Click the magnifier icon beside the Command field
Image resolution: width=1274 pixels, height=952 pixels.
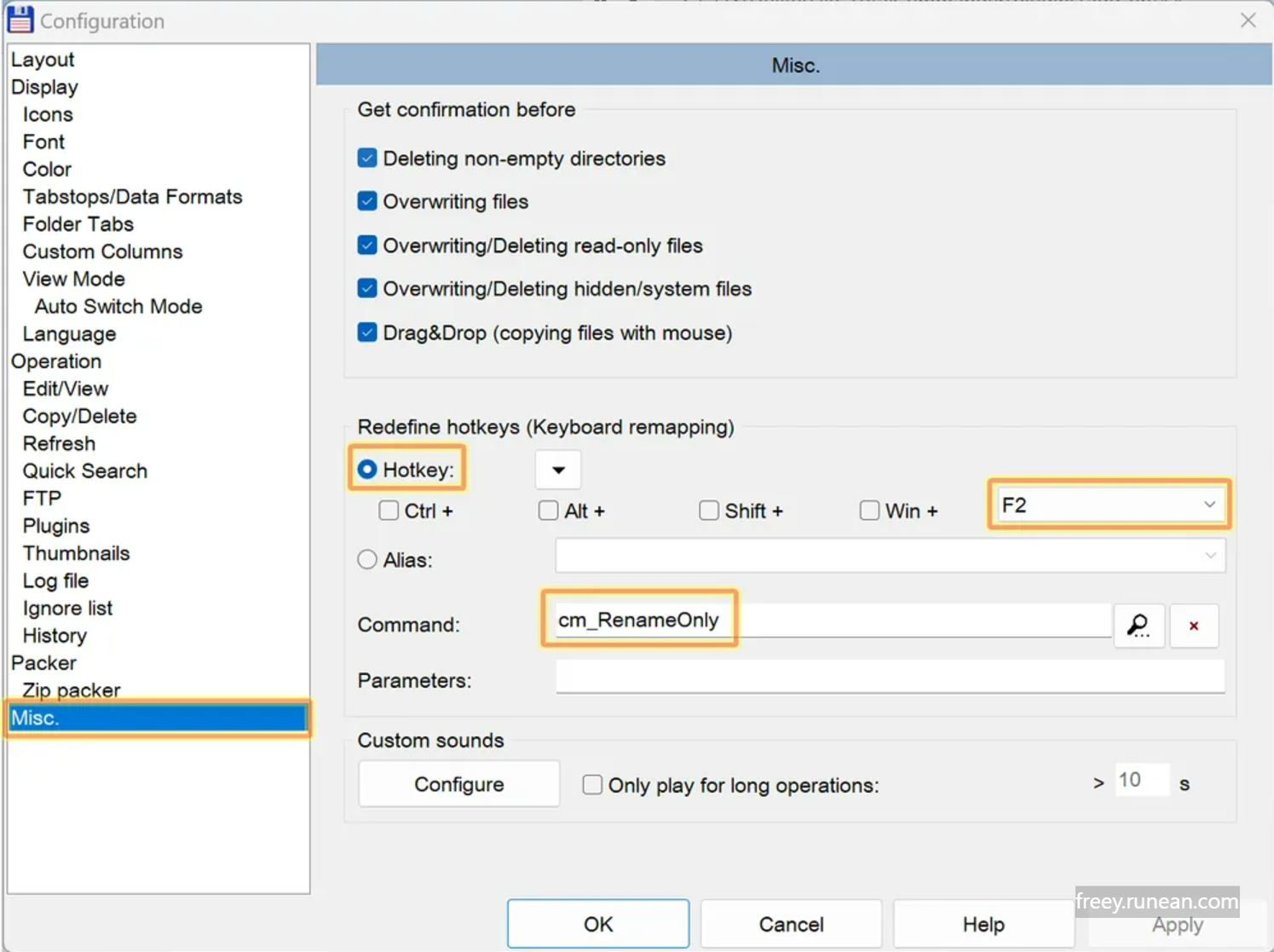(x=1139, y=626)
